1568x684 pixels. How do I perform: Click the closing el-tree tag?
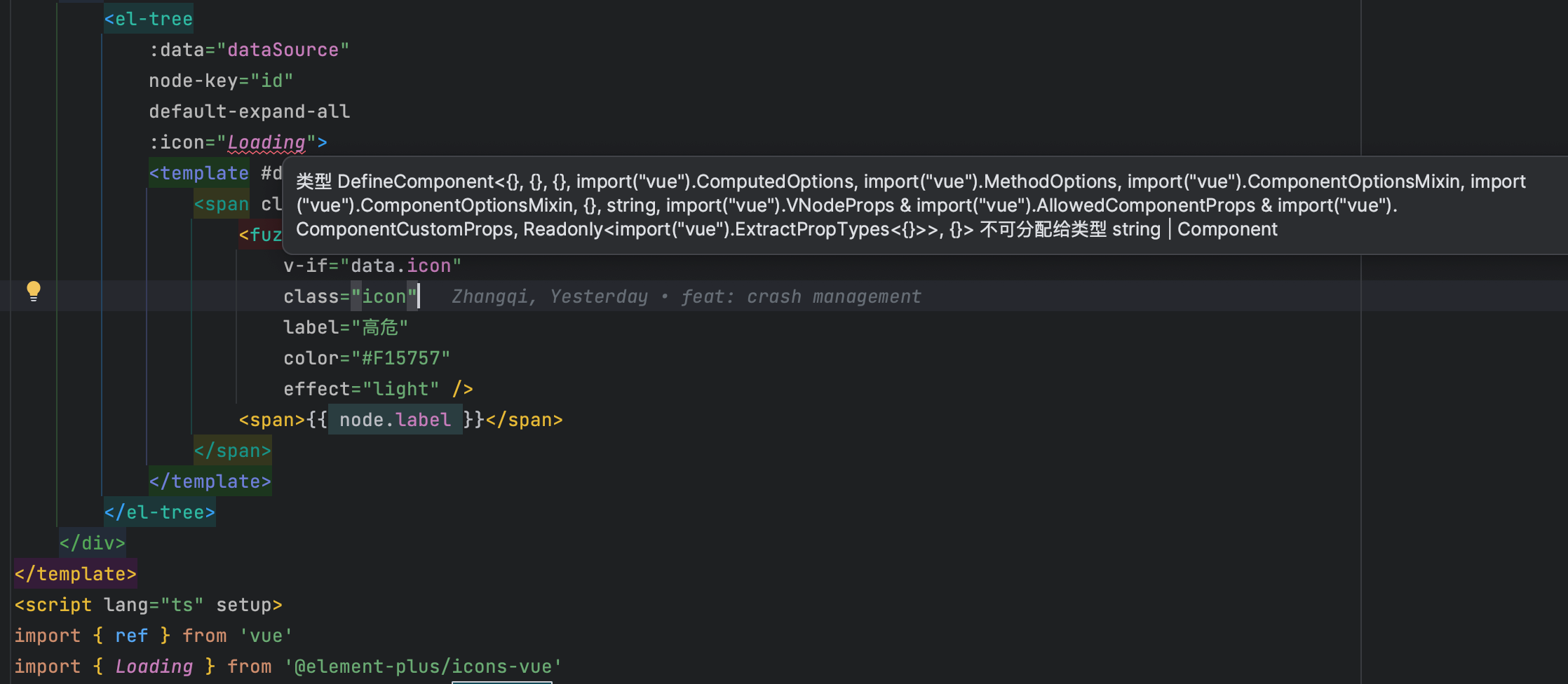[159, 512]
